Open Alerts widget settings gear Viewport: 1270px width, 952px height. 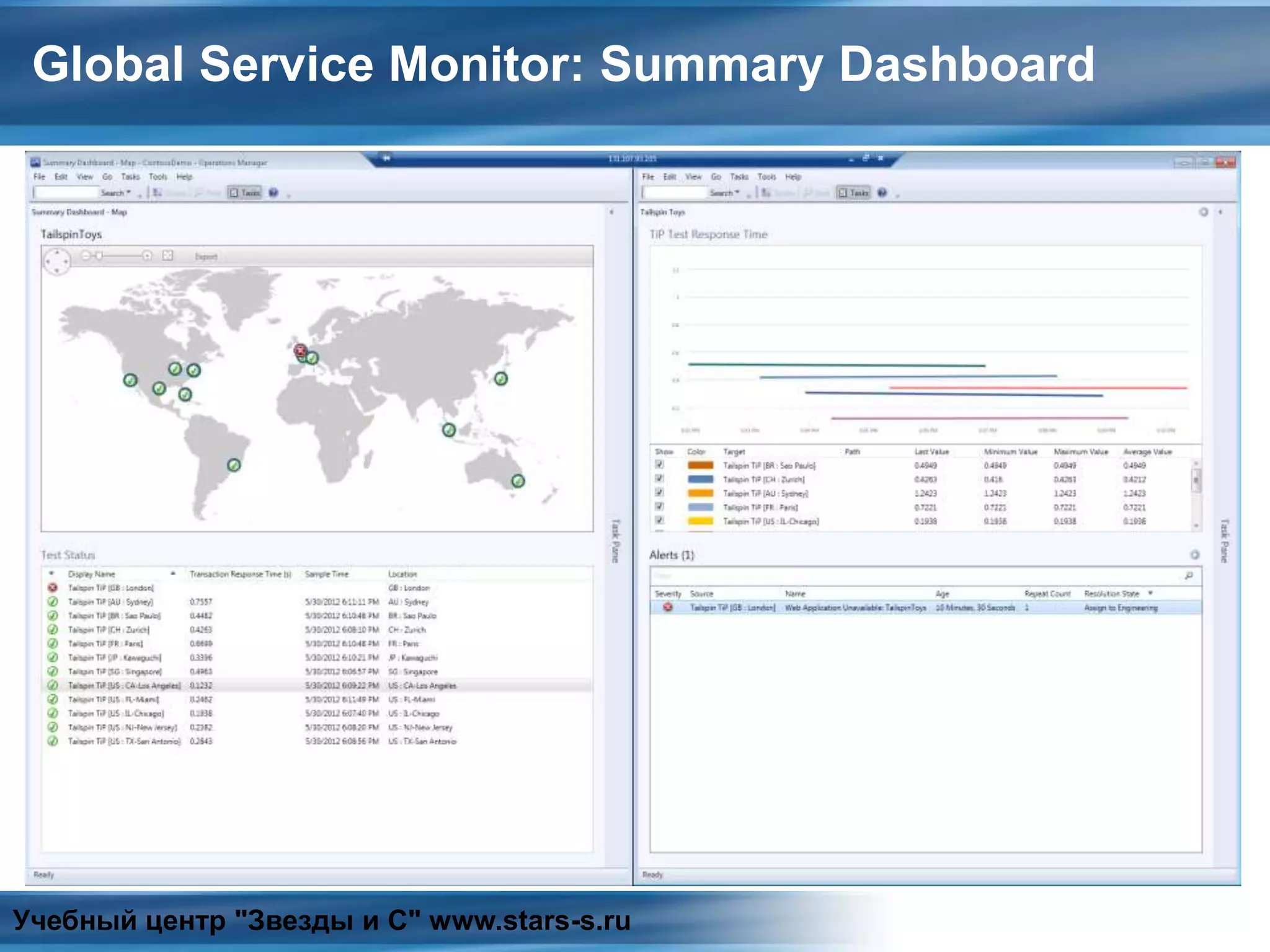click(x=1194, y=555)
